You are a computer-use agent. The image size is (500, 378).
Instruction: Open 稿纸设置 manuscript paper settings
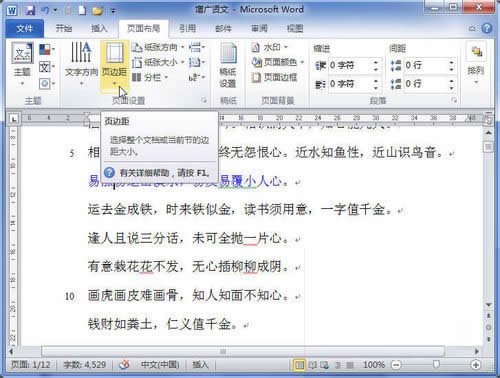(x=228, y=65)
